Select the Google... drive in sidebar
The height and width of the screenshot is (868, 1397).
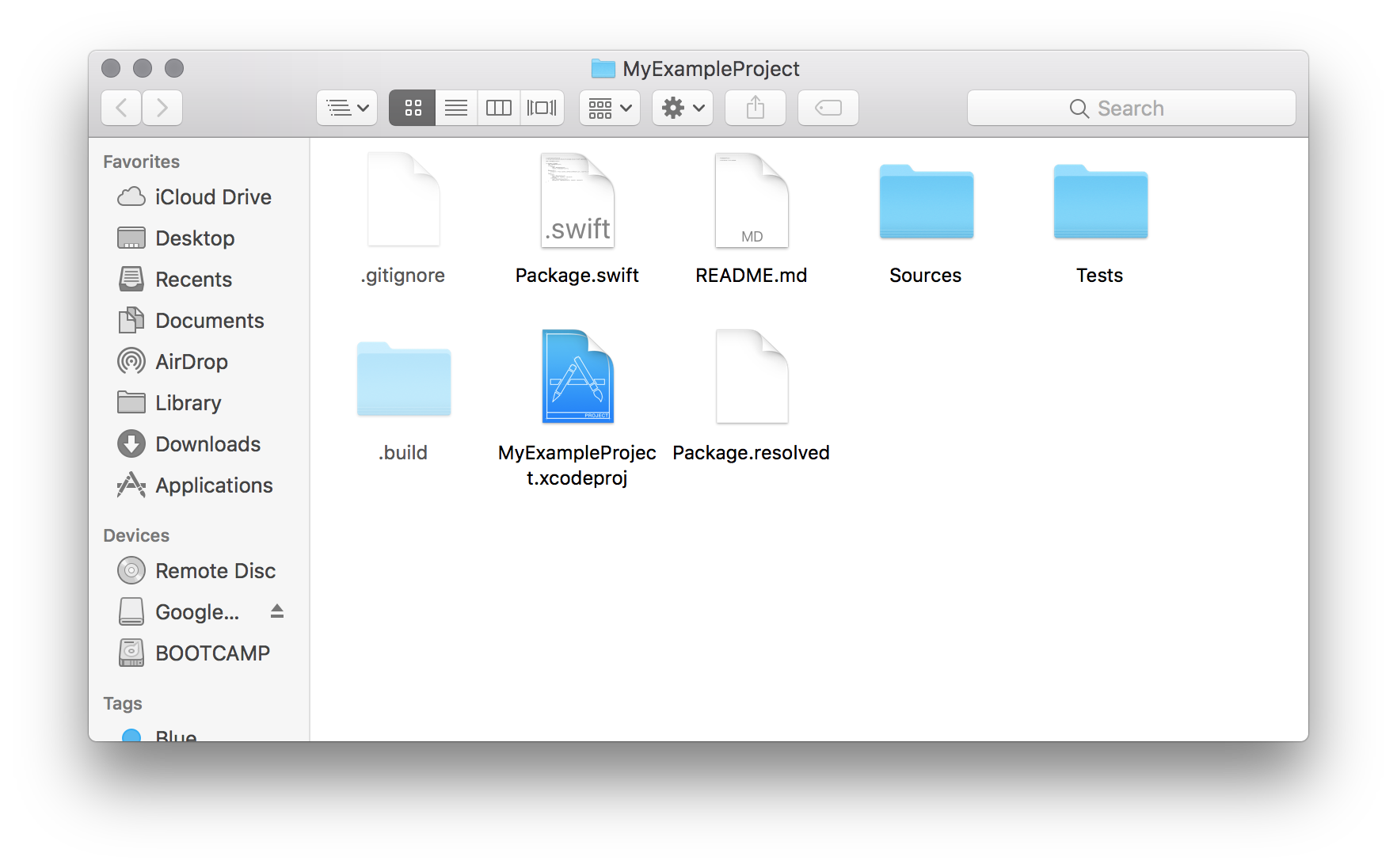point(198,611)
